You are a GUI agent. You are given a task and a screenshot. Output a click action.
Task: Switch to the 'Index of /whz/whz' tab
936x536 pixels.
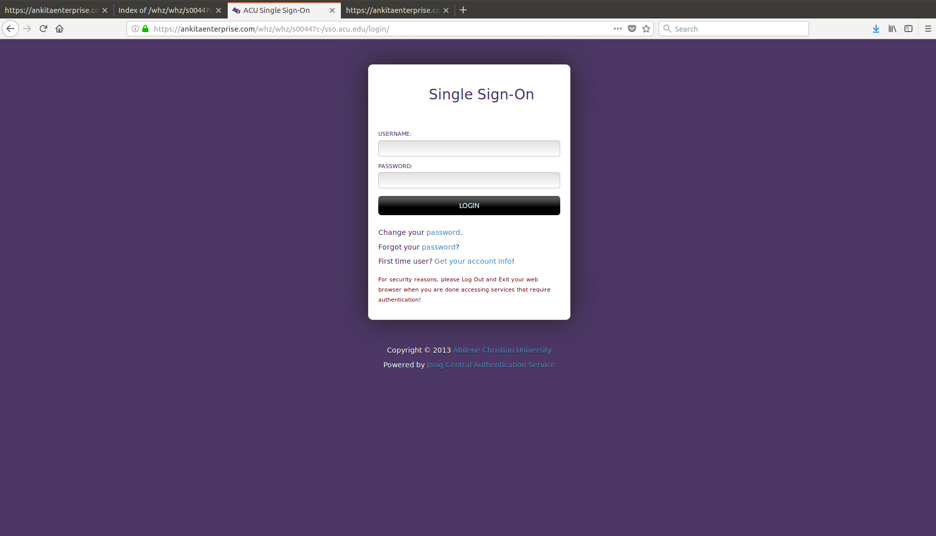(164, 10)
